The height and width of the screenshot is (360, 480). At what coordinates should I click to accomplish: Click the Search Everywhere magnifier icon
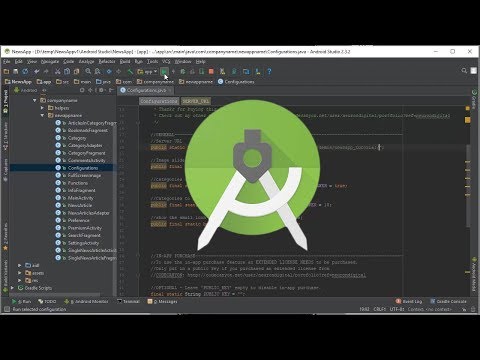click(x=464, y=71)
